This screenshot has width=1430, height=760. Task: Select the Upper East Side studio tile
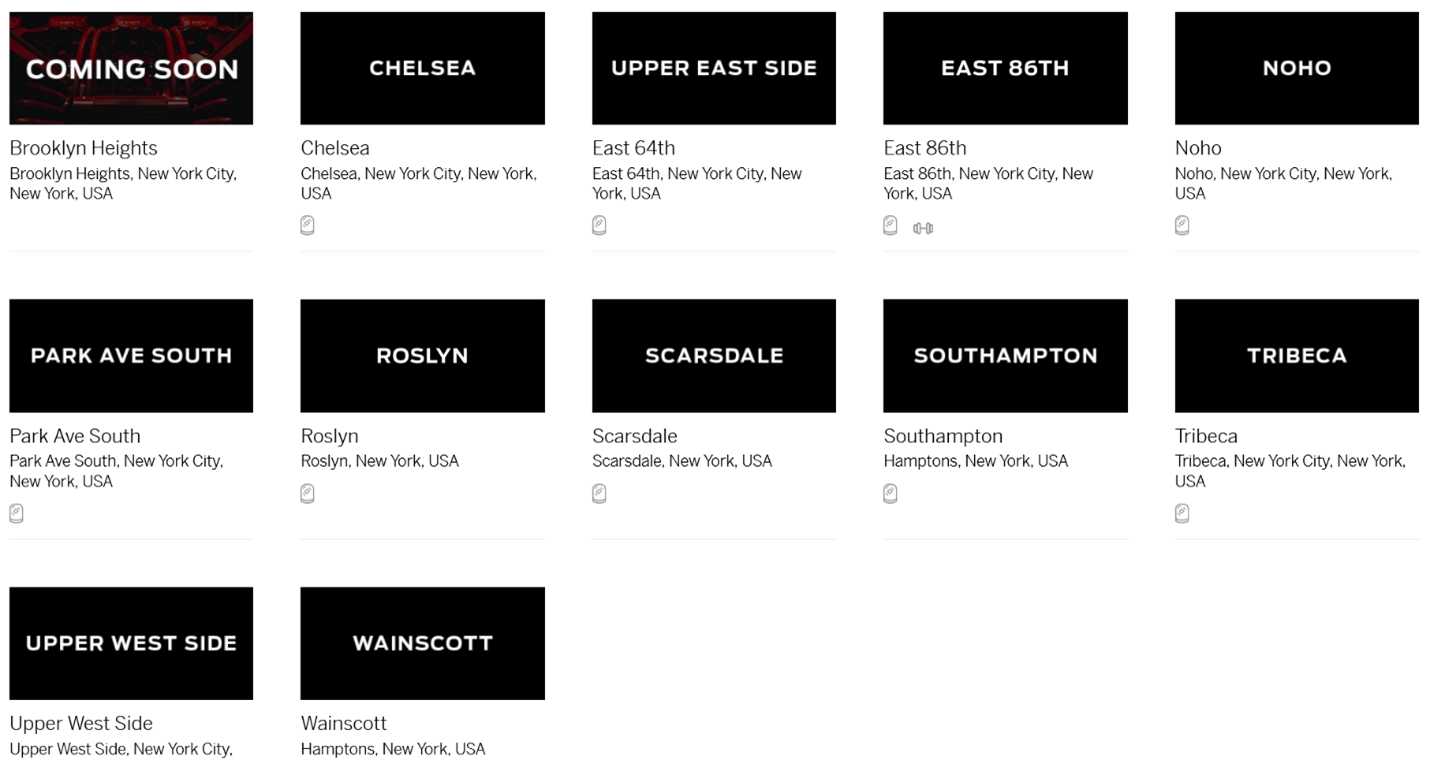[x=714, y=68]
